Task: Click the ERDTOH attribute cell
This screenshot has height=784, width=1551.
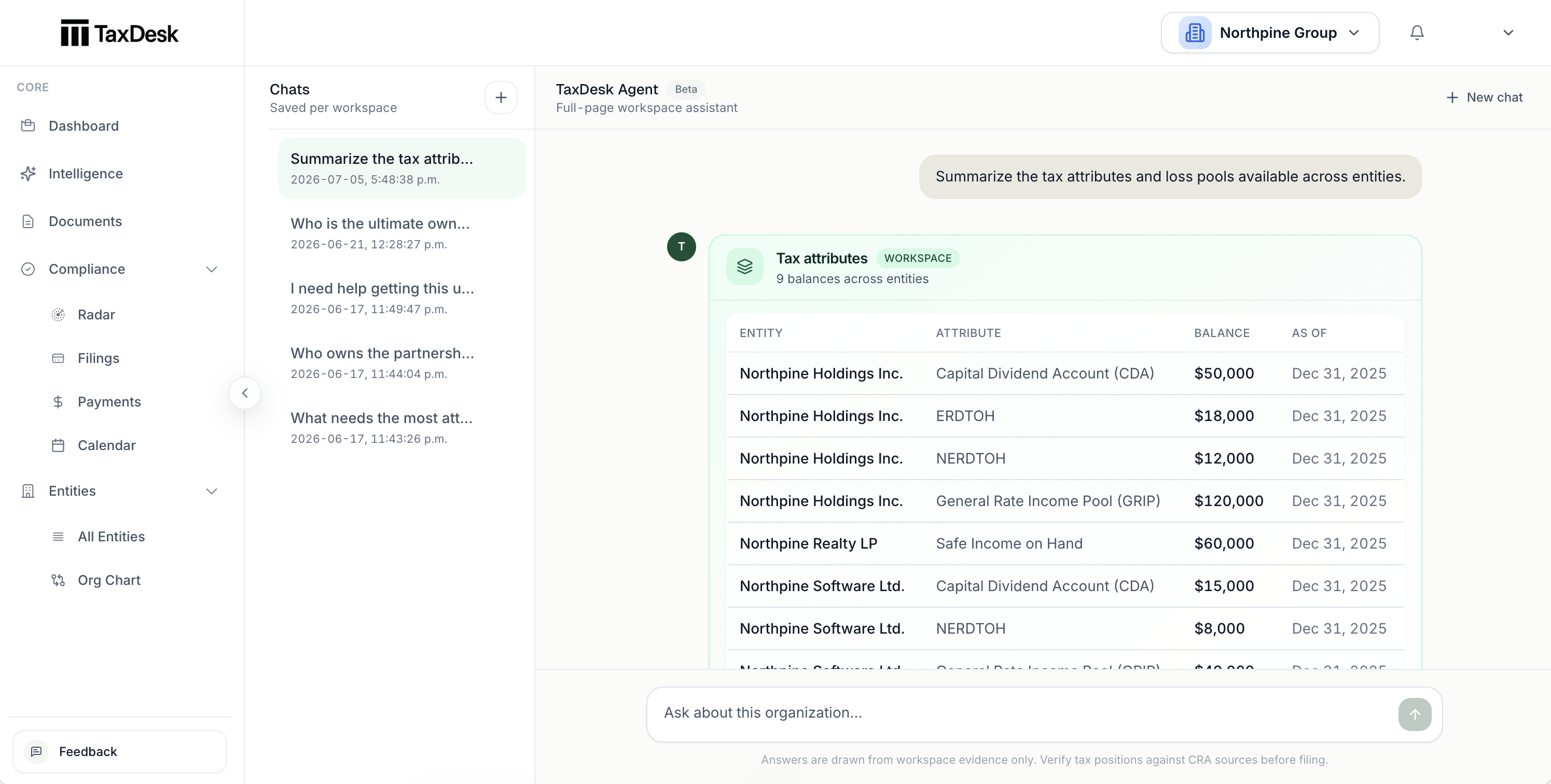Action: pyautogui.click(x=964, y=416)
